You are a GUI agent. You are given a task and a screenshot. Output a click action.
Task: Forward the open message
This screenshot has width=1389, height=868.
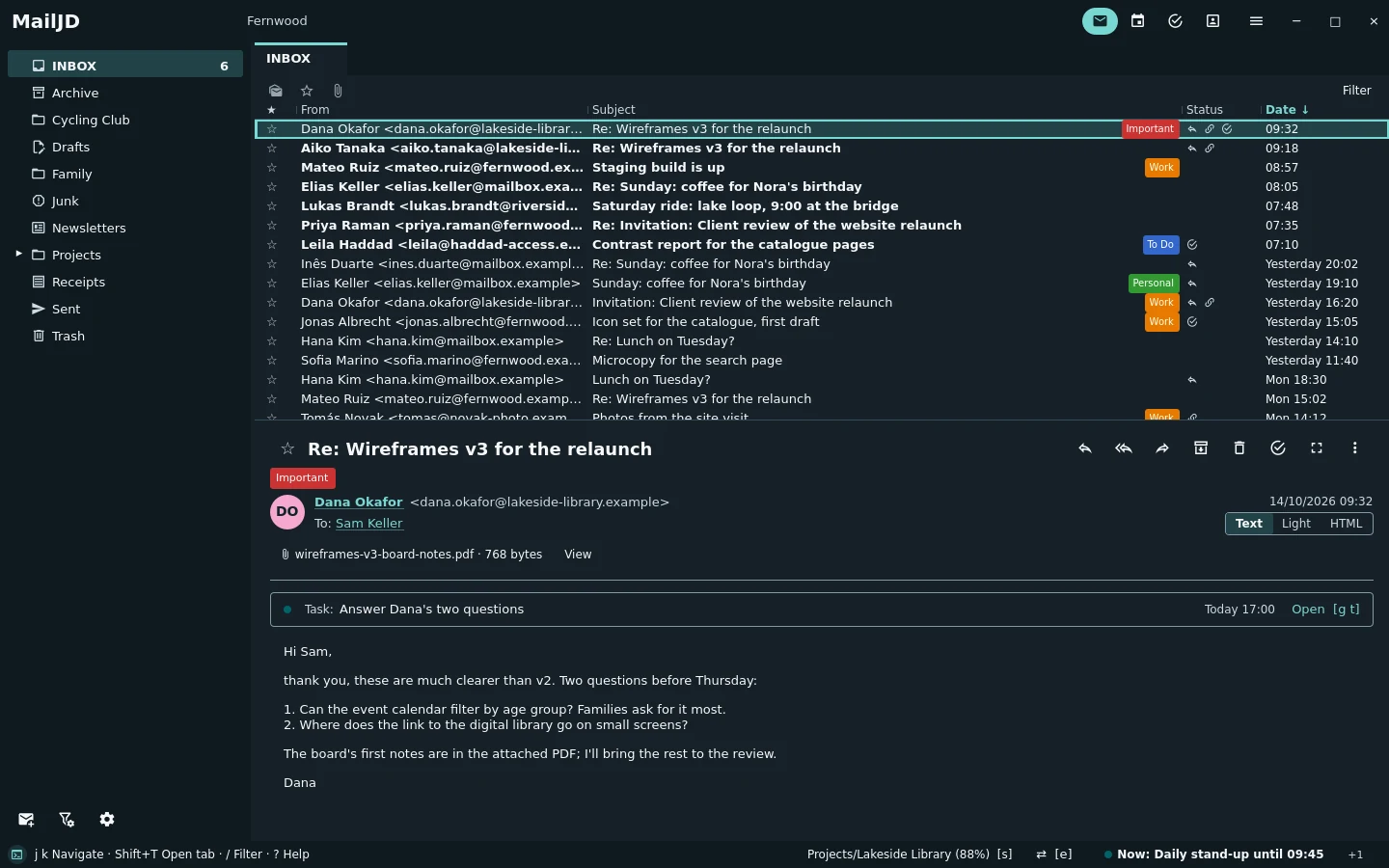[1162, 448]
